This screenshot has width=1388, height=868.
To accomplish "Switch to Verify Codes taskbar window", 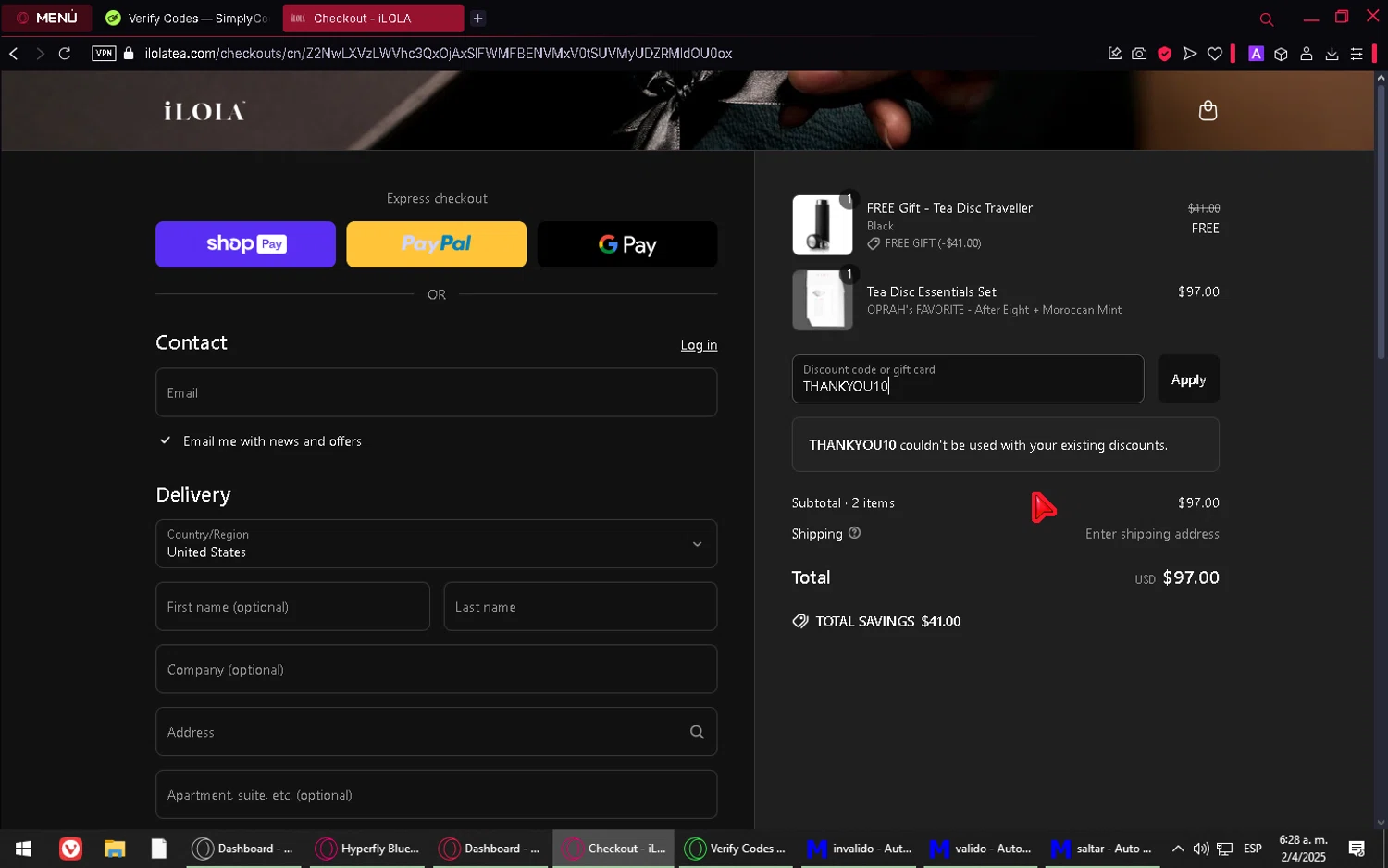I will pyautogui.click(x=736, y=849).
